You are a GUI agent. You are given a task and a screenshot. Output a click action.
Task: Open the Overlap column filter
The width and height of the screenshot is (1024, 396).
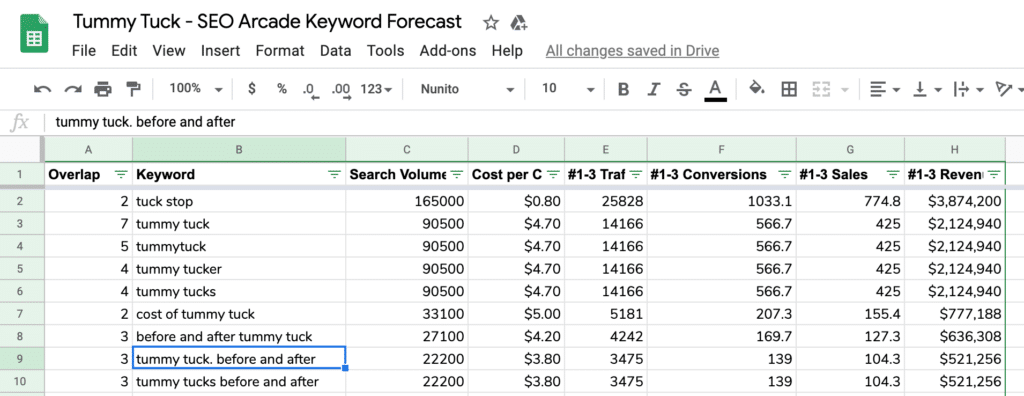pyautogui.click(x=121, y=174)
